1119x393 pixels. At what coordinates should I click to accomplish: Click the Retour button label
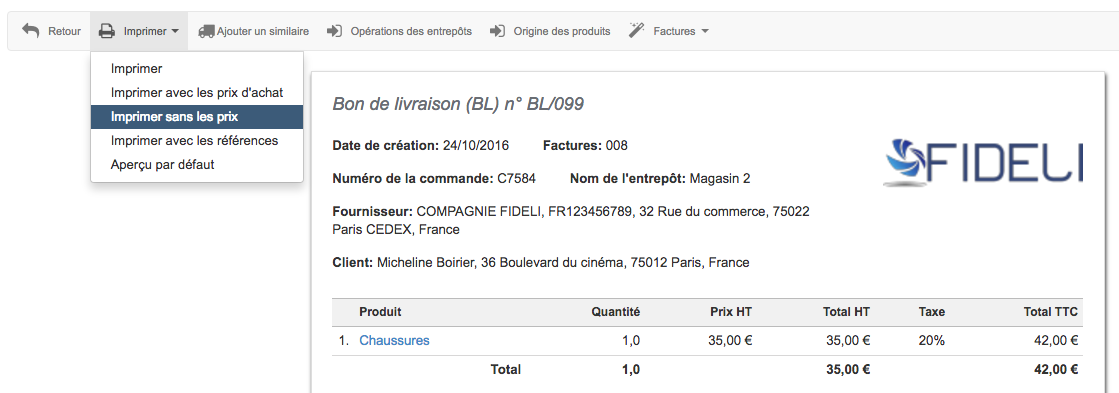(64, 31)
